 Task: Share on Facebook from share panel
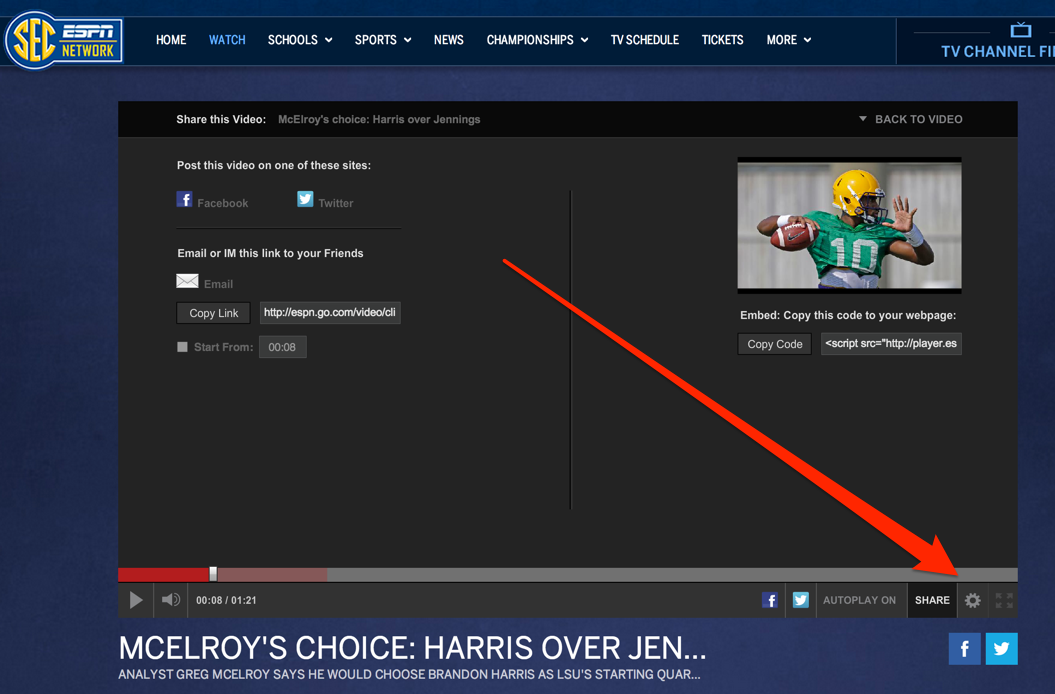tap(212, 201)
